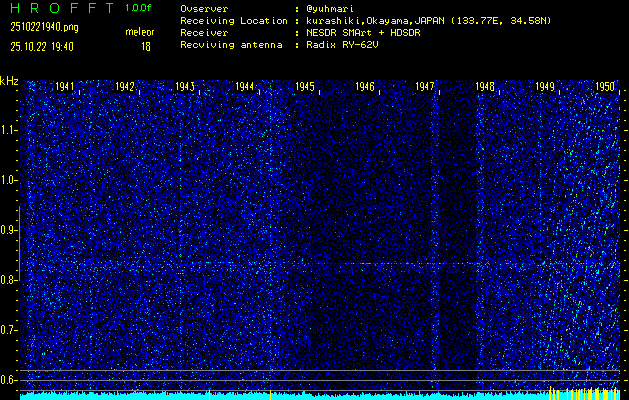This screenshot has width=629, height=400.
Task: Click the 1941 time marker
Action: click(65, 88)
